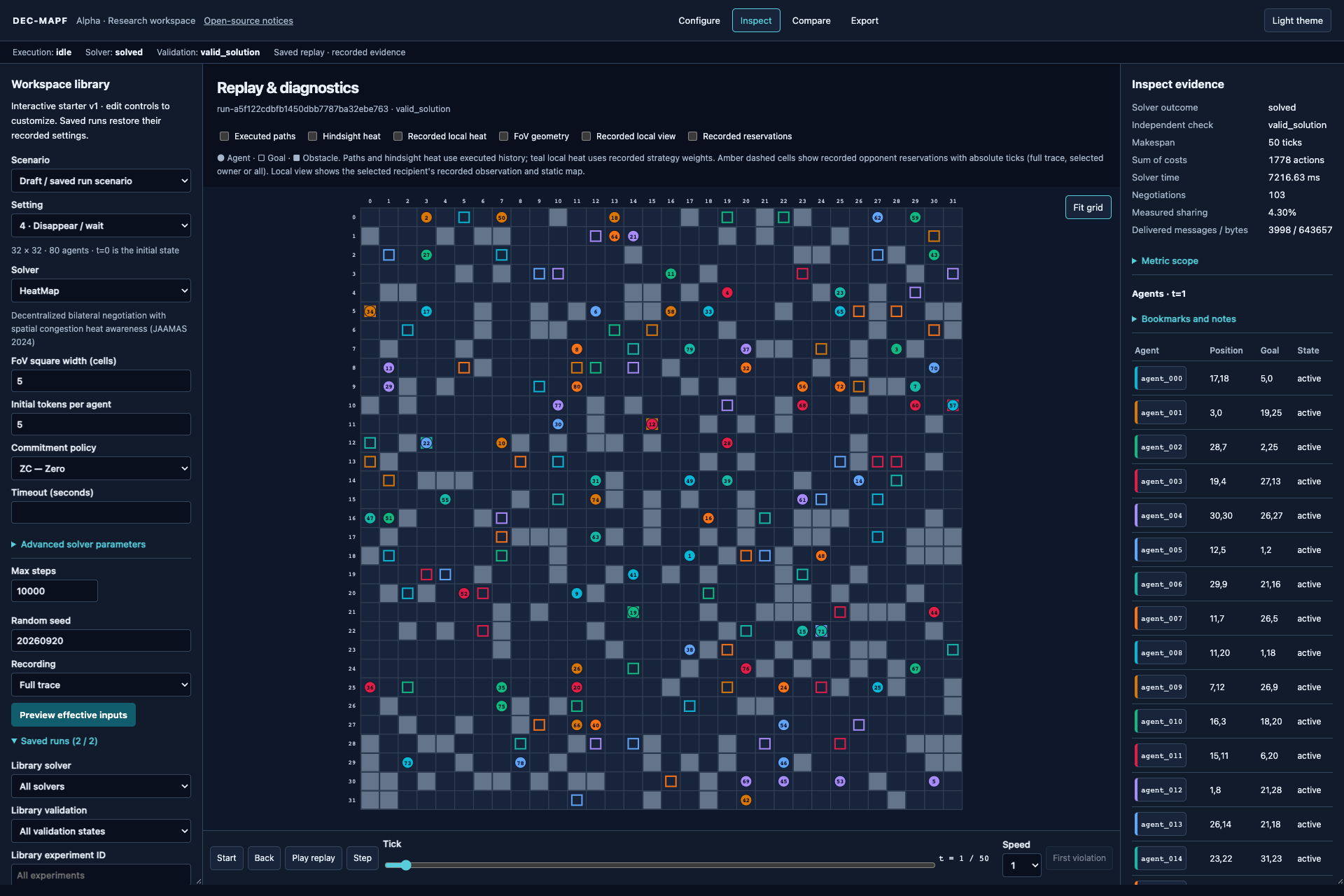1344x896 pixels.
Task: Select agent marker 61 on the grid
Action: [x=802, y=499]
